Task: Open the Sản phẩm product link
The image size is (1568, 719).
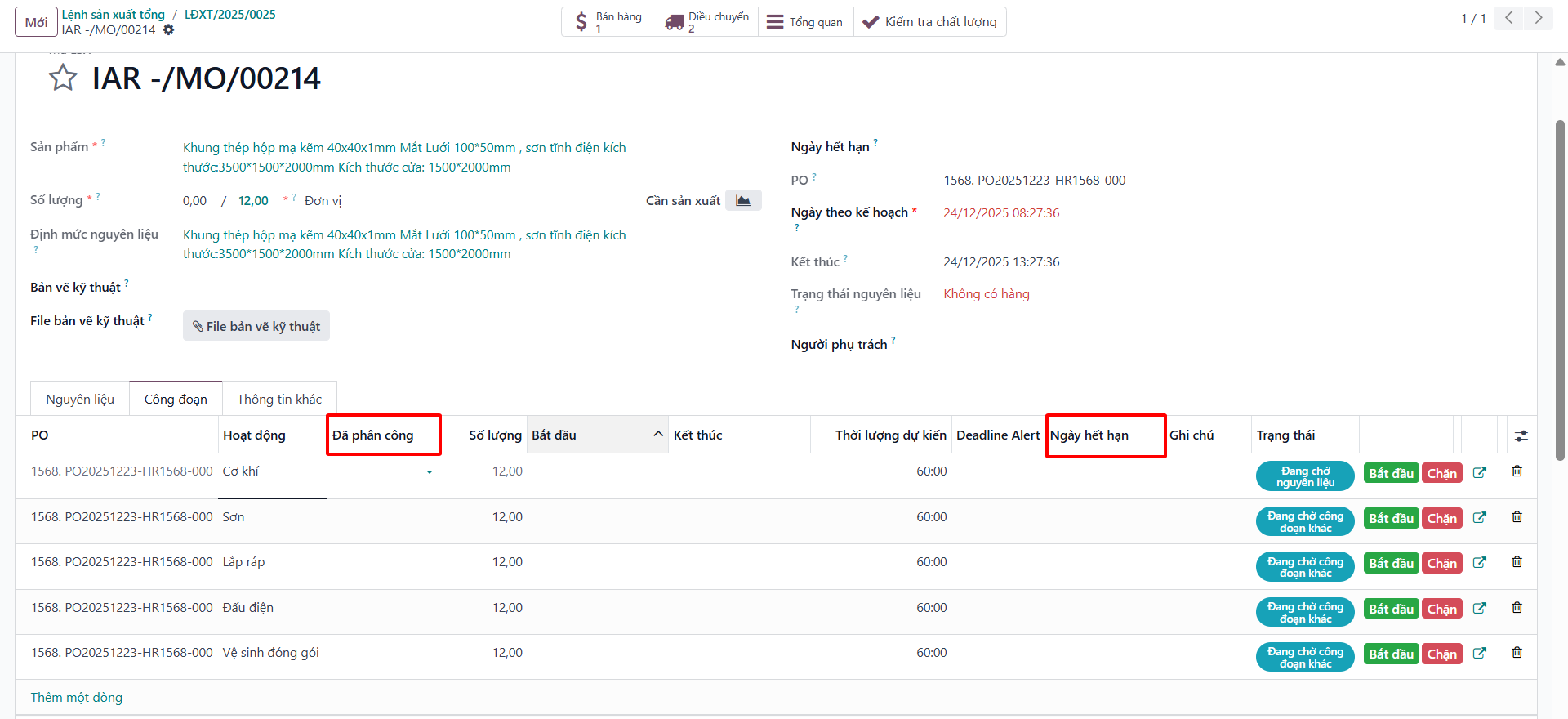Action: pyautogui.click(x=404, y=157)
